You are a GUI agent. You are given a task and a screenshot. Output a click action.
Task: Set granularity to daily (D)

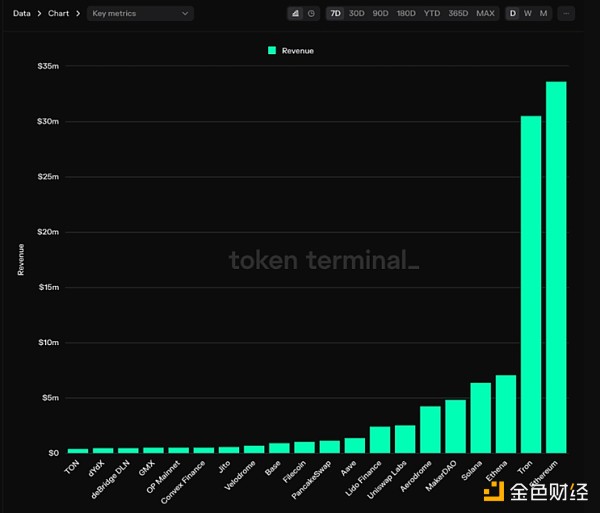pos(513,14)
